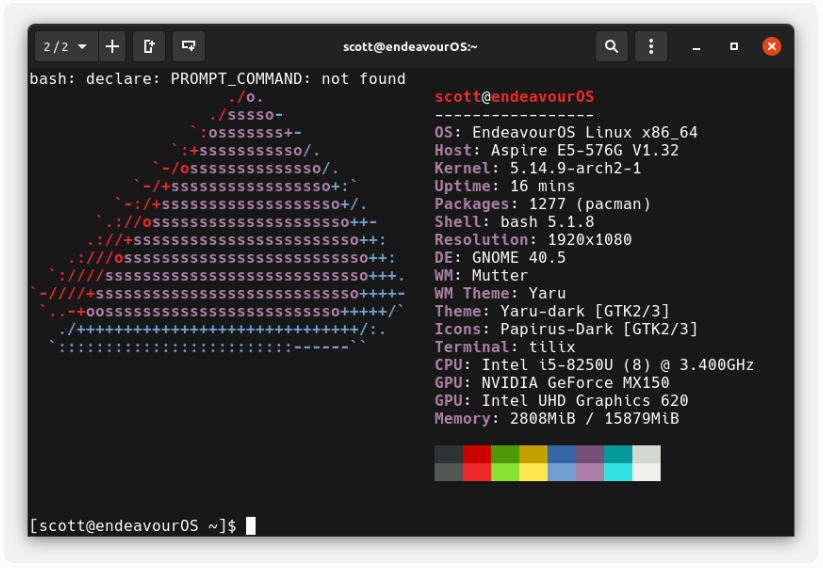Viewport: 823px width, 568px height.
Task: Click the 'OS: EndeavourOS Linux x86_64' line
Action: tap(566, 132)
